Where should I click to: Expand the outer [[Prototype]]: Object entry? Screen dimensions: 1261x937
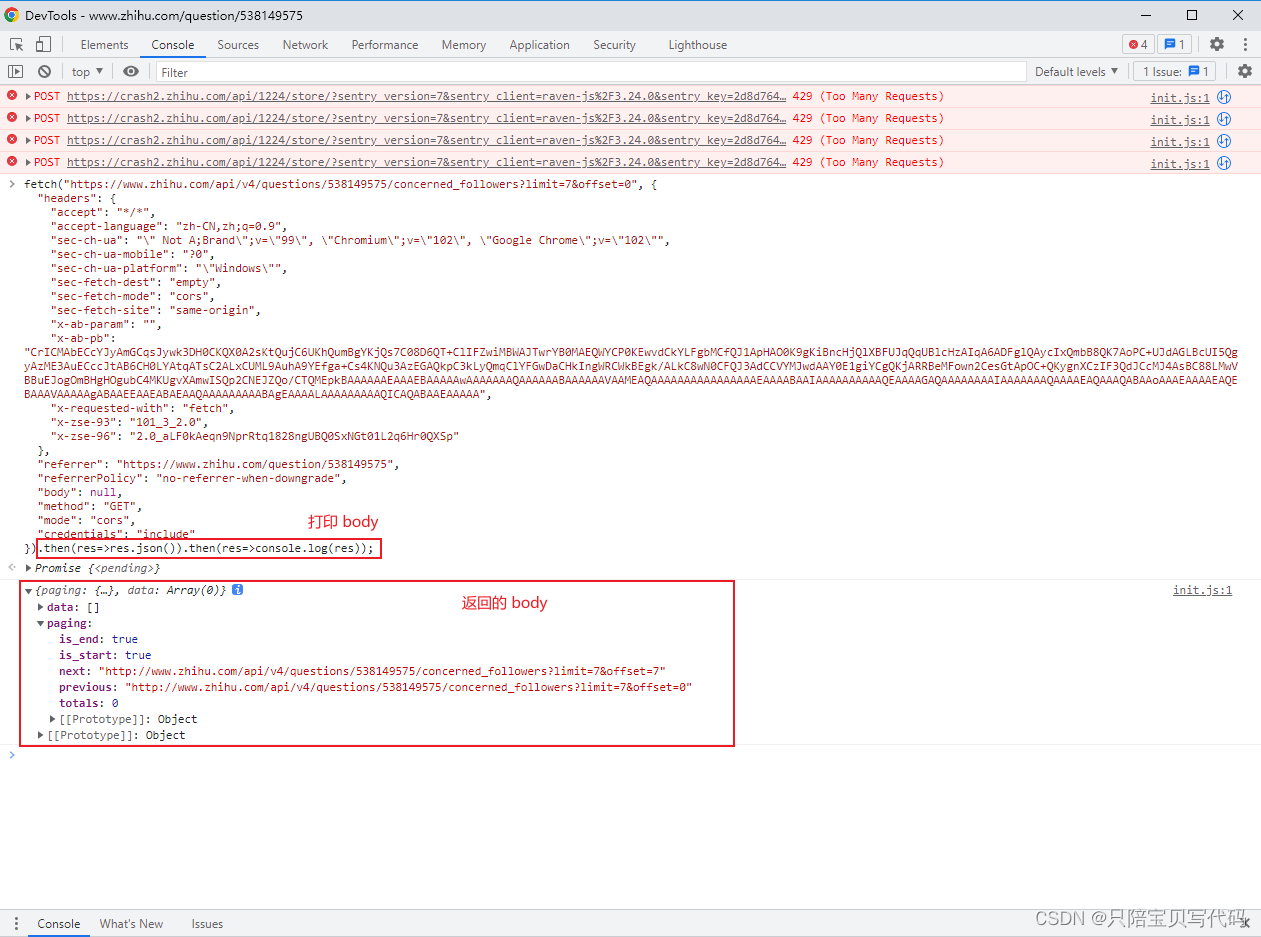(x=41, y=735)
